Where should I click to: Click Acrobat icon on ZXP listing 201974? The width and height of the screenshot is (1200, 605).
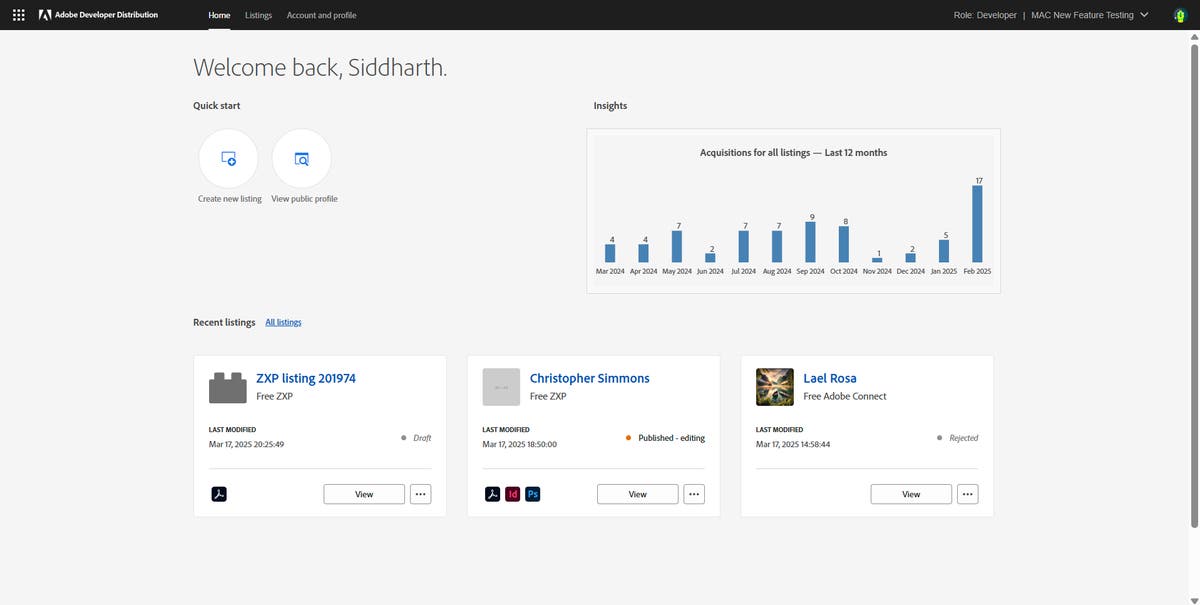click(x=219, y=494)
